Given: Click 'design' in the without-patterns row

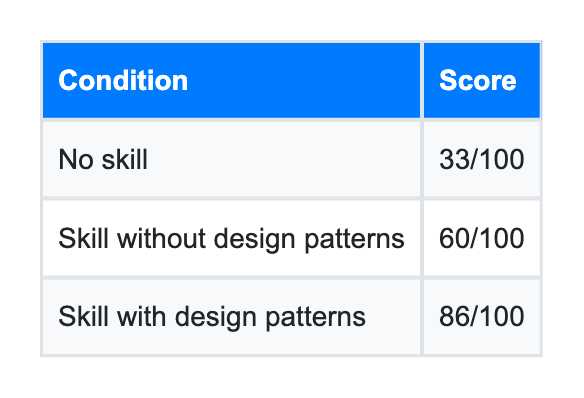Looking at the screenshot, I should 255,240.
